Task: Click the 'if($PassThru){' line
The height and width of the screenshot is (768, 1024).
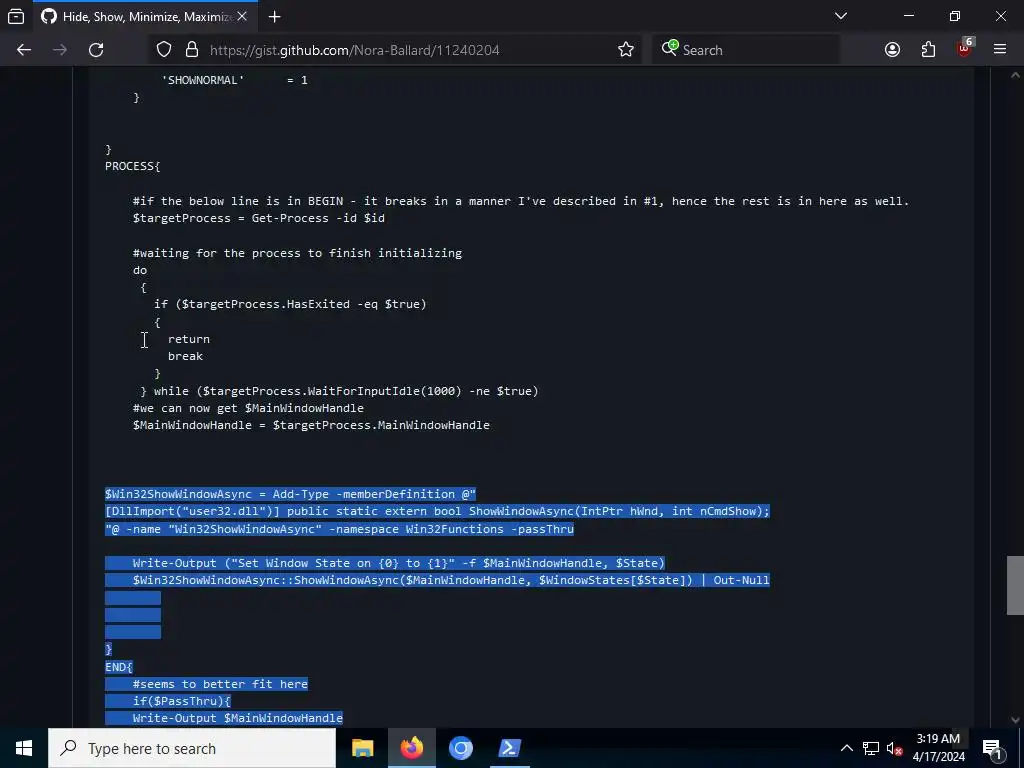Action: pyautogui.click(x=182, y=701)
